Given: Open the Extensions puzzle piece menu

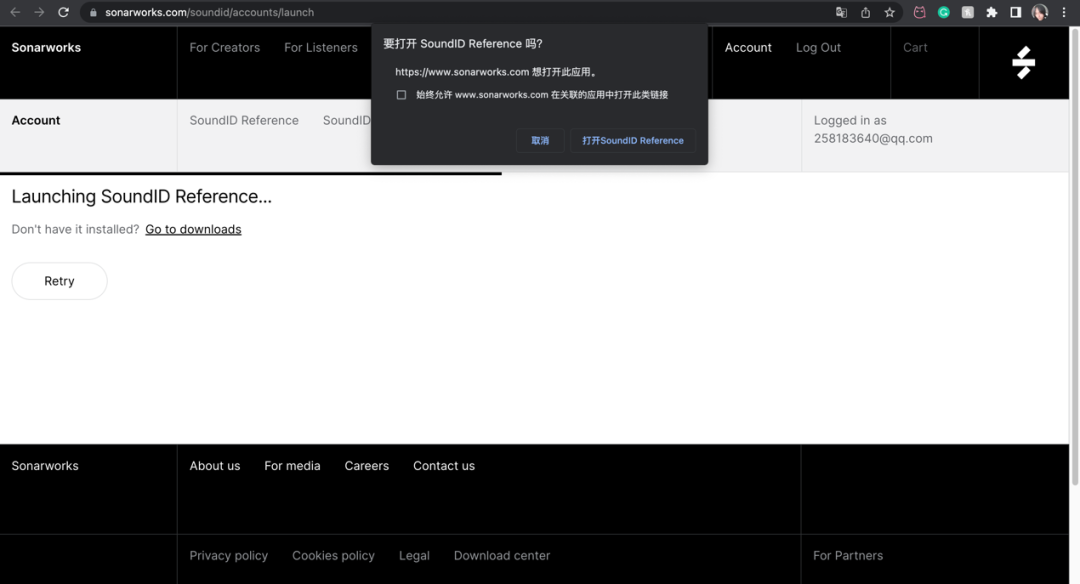Looking at the screenshot, I should [992, 12].
